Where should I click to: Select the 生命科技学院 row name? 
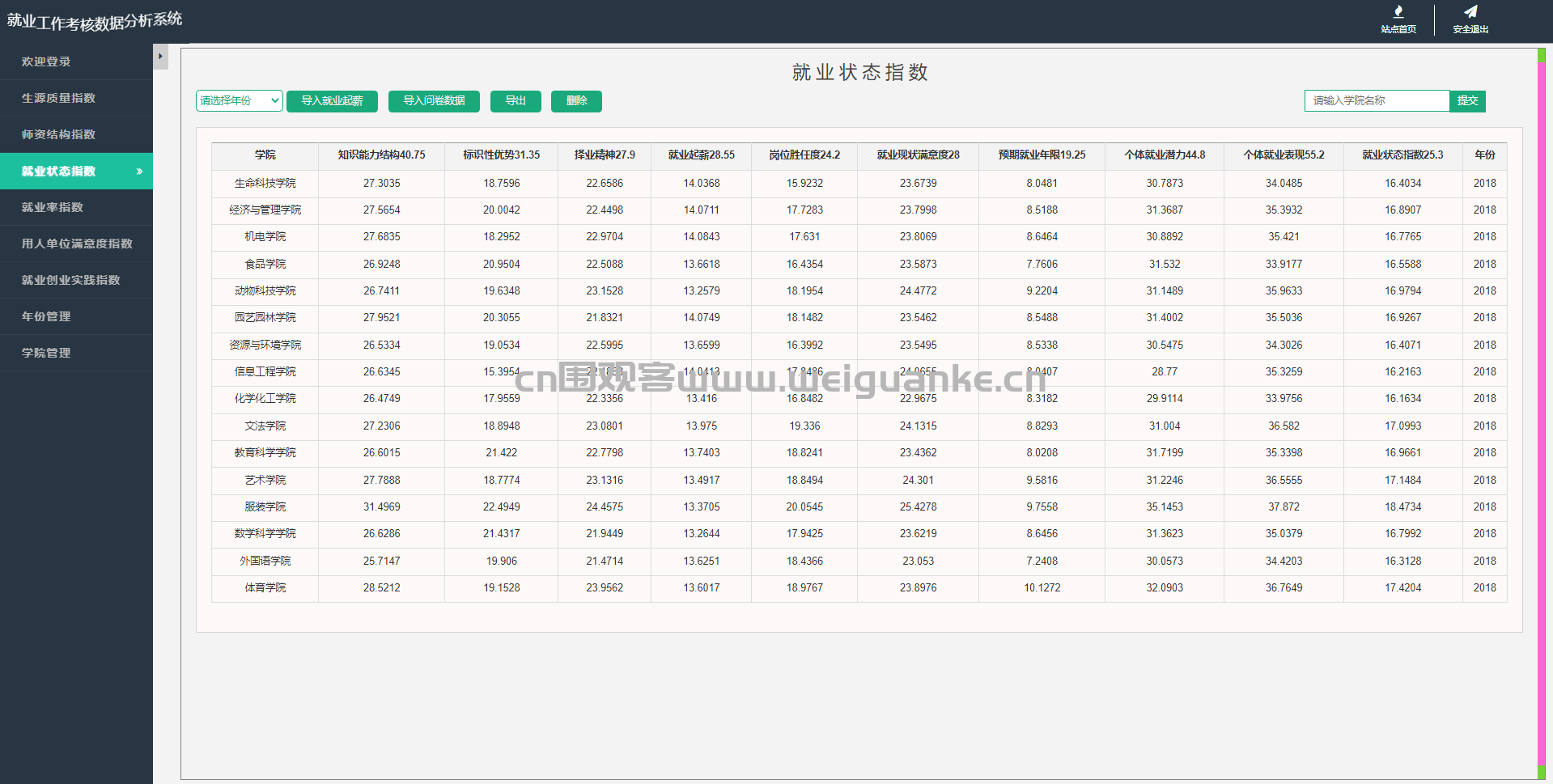pos(265,184)
